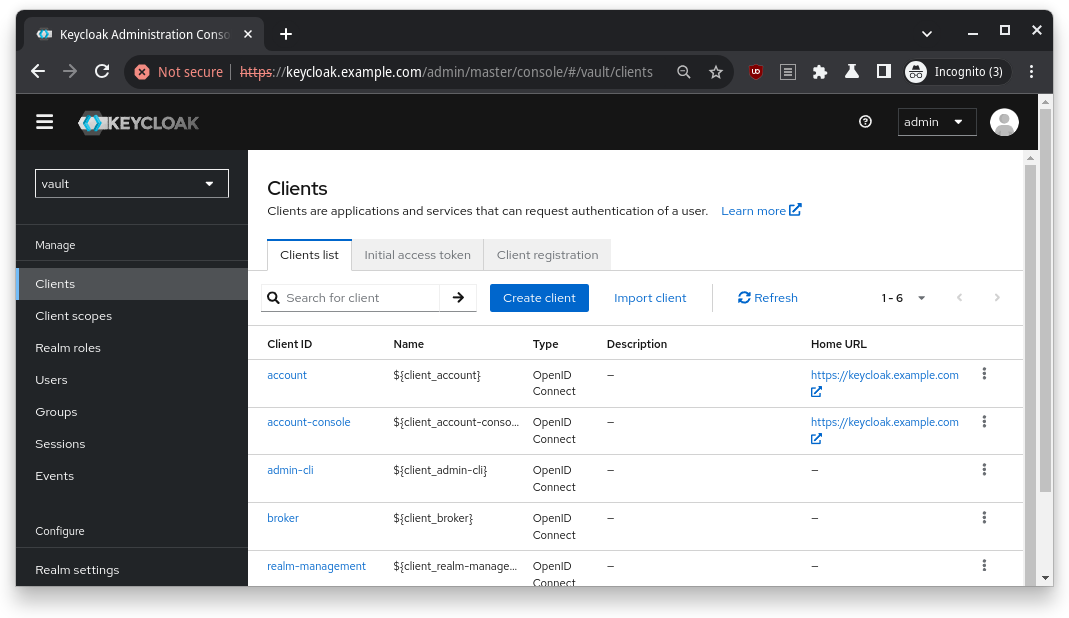Select Sessions in the sidebar

[x=132, y=444]
